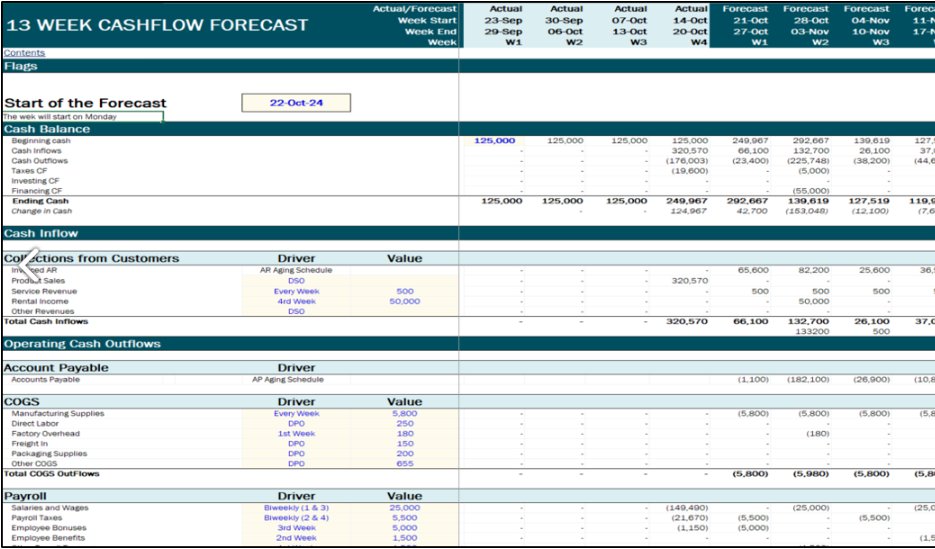Click the Service Revenue 'Every Week' driver cell
This screenshot has width=935, height=549.
pos(296,291)
